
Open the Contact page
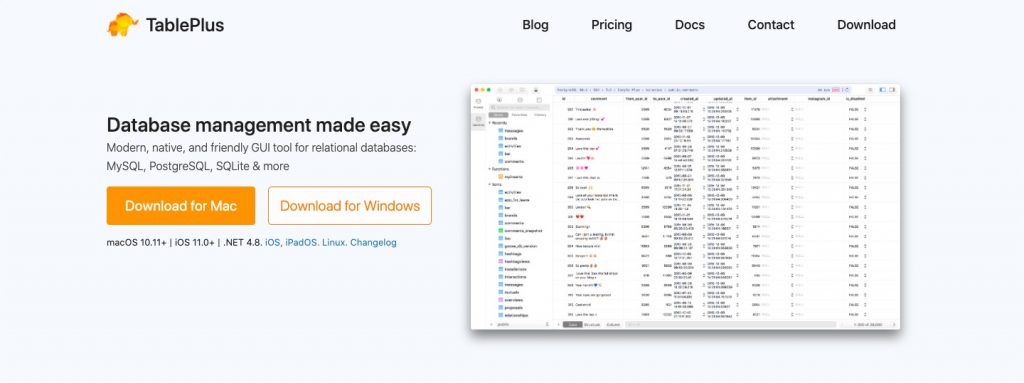(x=771, y=25)
